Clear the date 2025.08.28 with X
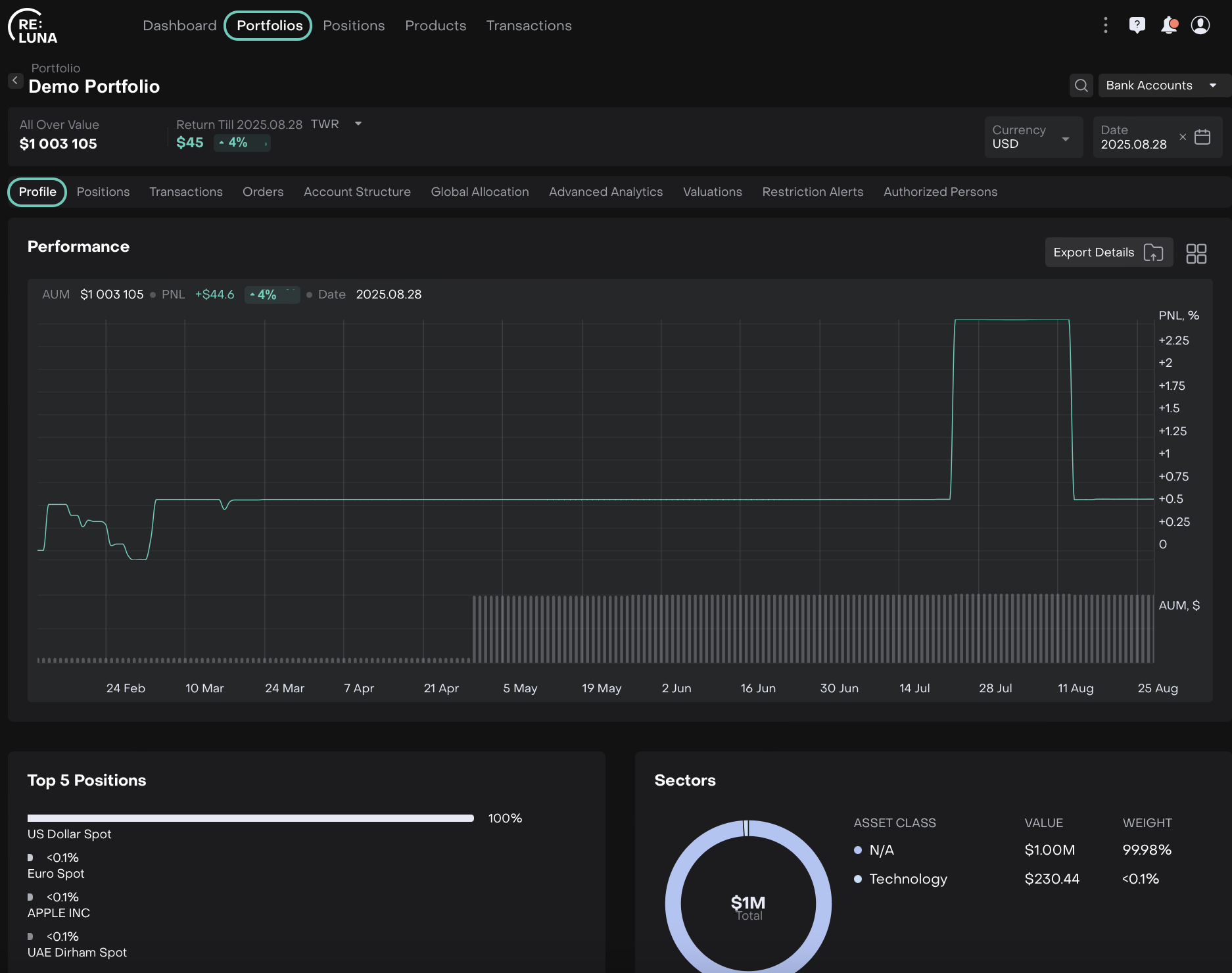The width and height of the screenshot is (1232, 973). click(x=1183, y=137)
